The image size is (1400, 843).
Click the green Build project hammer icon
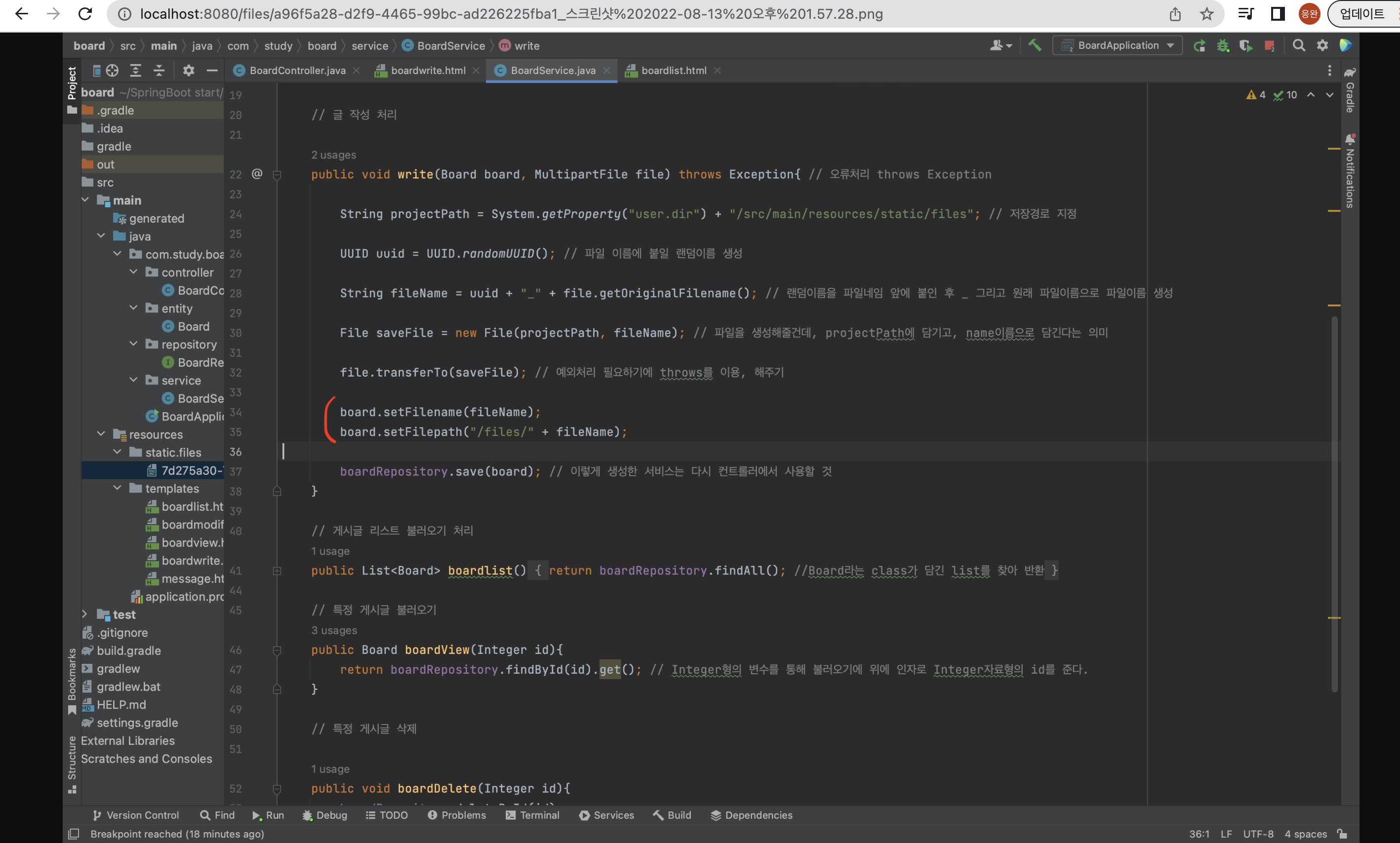click(1035, 45)
